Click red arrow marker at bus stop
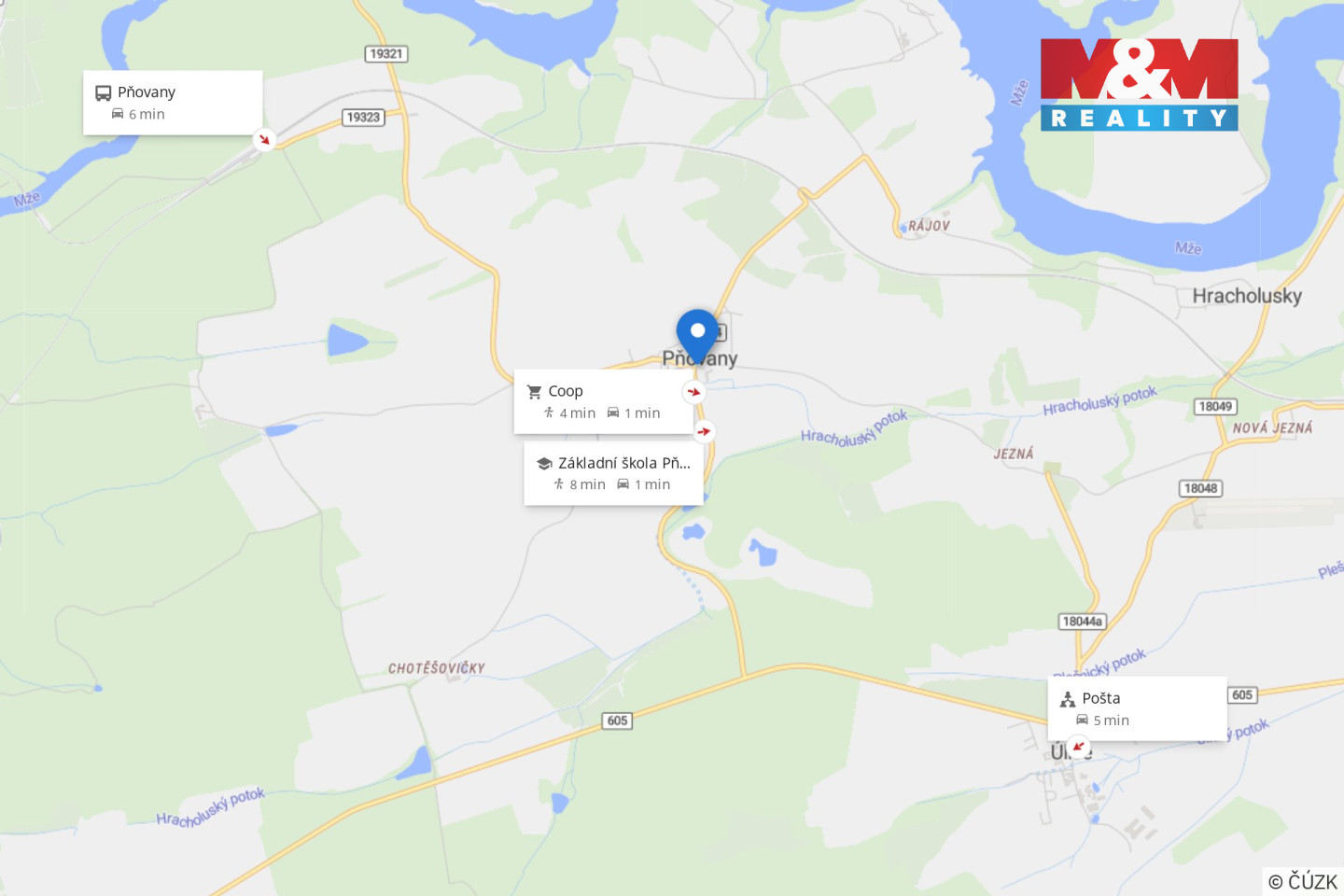The image size is (1344, 896). coord(265,140)
